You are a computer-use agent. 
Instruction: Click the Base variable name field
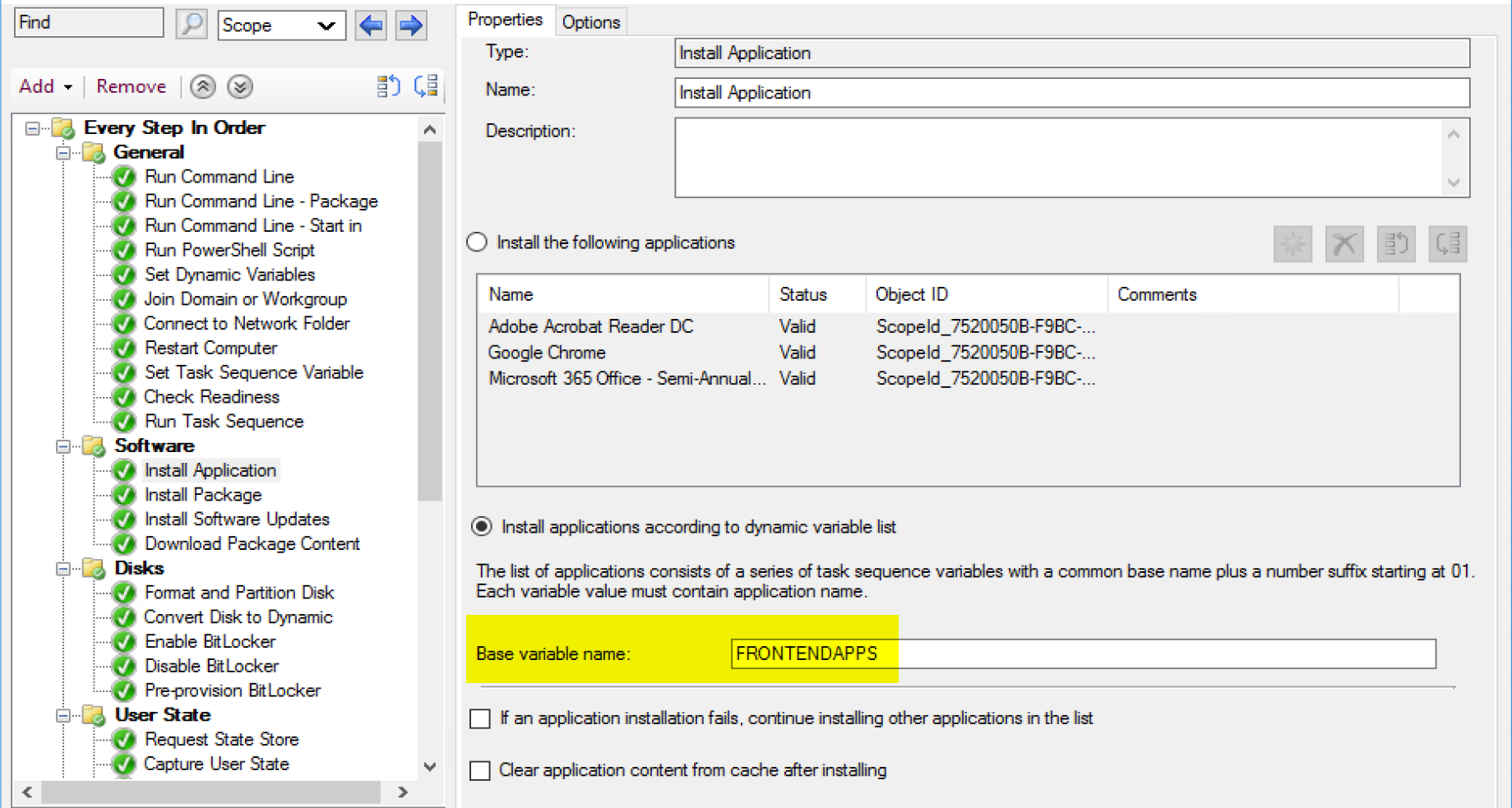[1082, 654]
